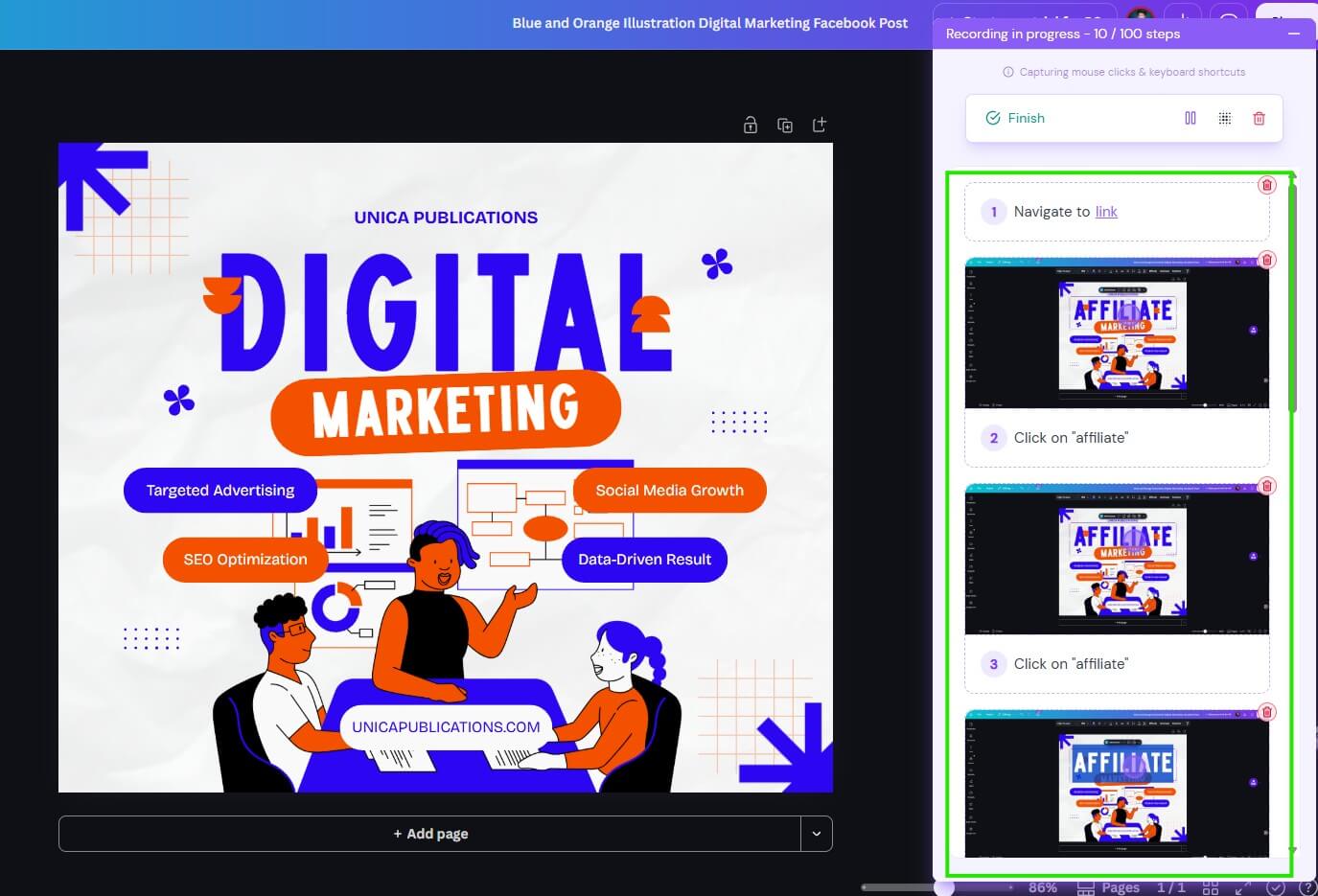Delete step 2 Click on affiliate
The image size is (1318, 896).
(x=1267, y=260)
